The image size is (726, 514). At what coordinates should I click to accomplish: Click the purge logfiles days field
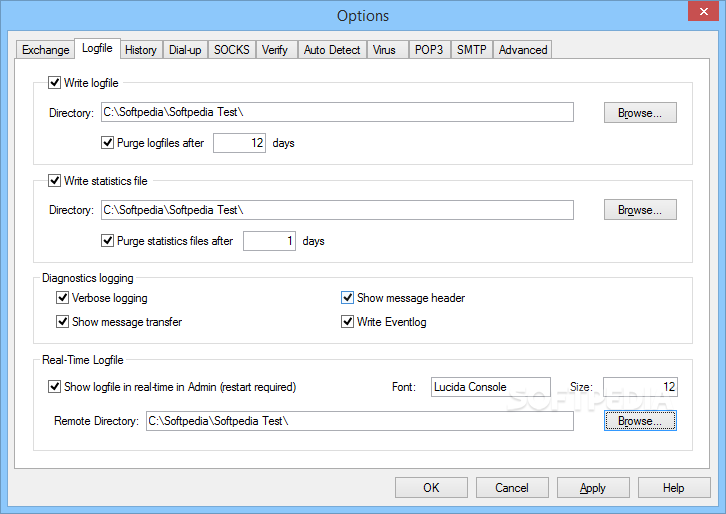[x=240, y=143]
